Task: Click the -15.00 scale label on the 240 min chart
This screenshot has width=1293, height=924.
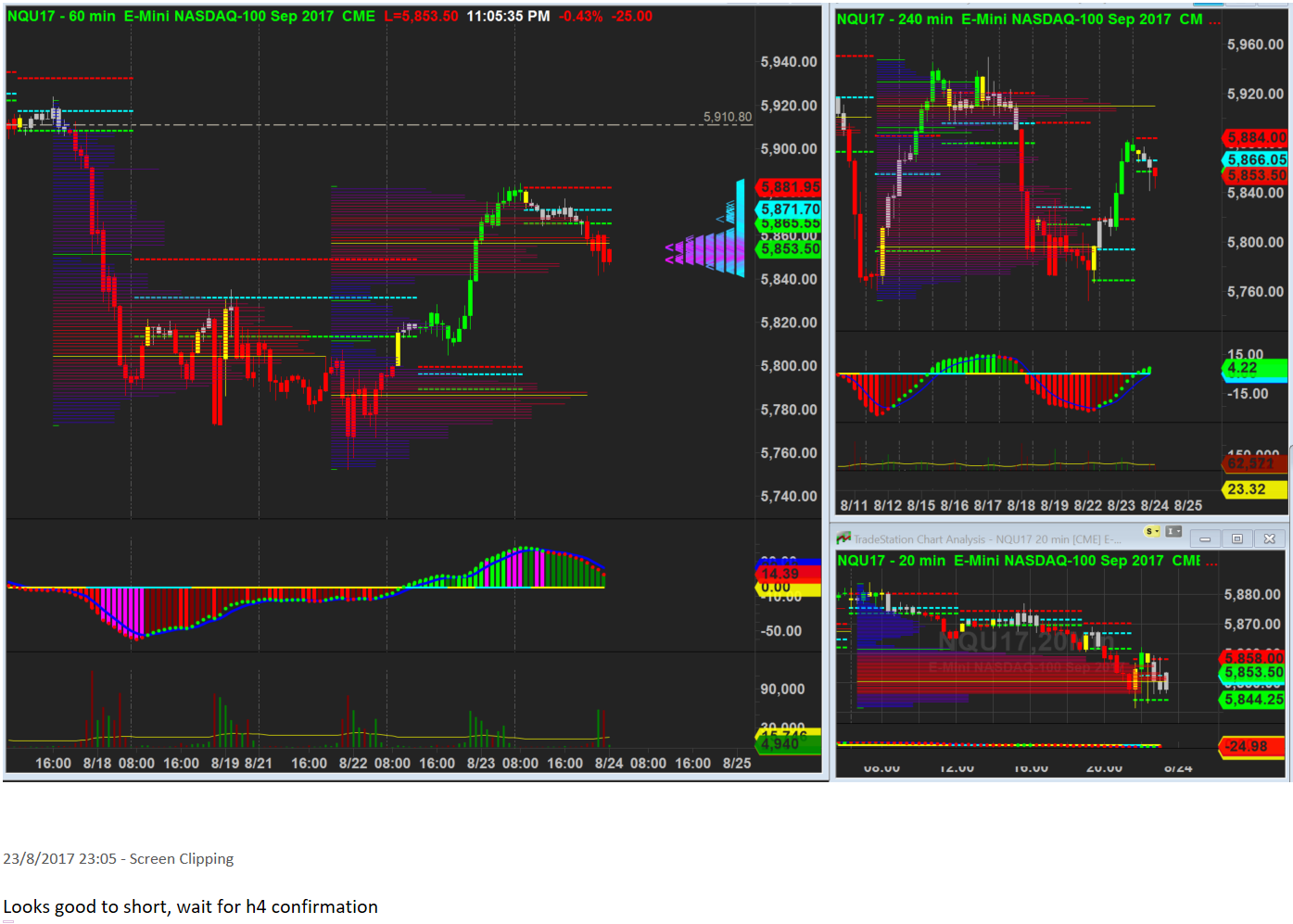Action: point(1248,394)
